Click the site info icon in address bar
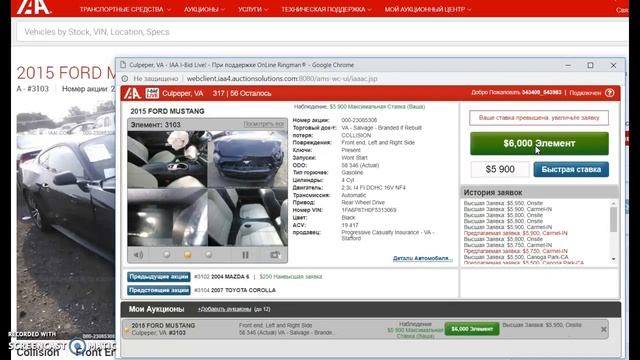The image size is (640, 360). 125,78
